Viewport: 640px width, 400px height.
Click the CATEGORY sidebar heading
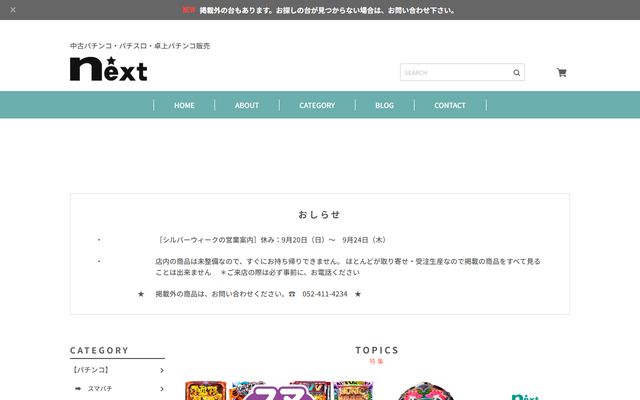99,351
